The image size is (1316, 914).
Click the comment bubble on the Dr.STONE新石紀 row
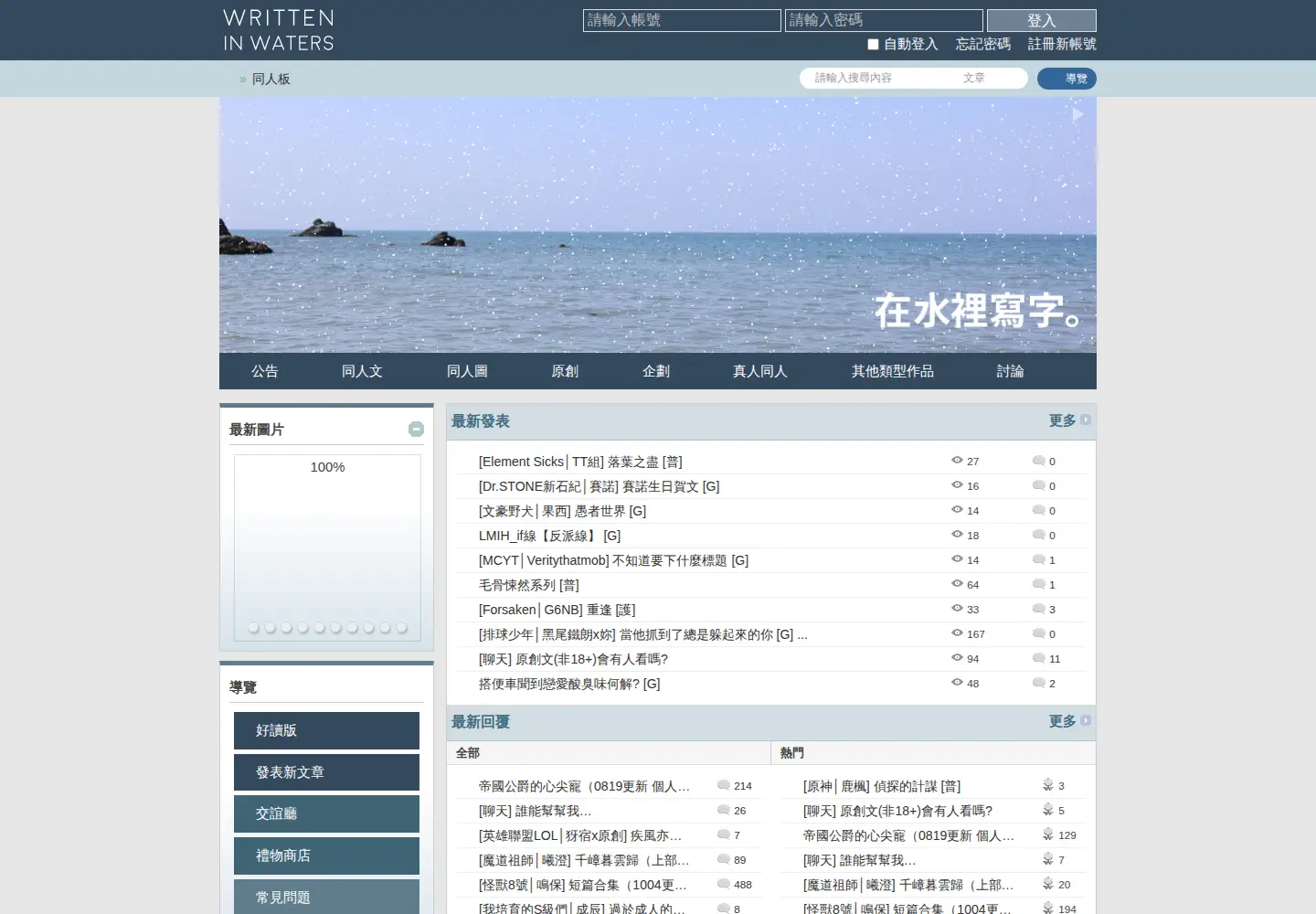pyautogui.click(x=1038, y=485)
